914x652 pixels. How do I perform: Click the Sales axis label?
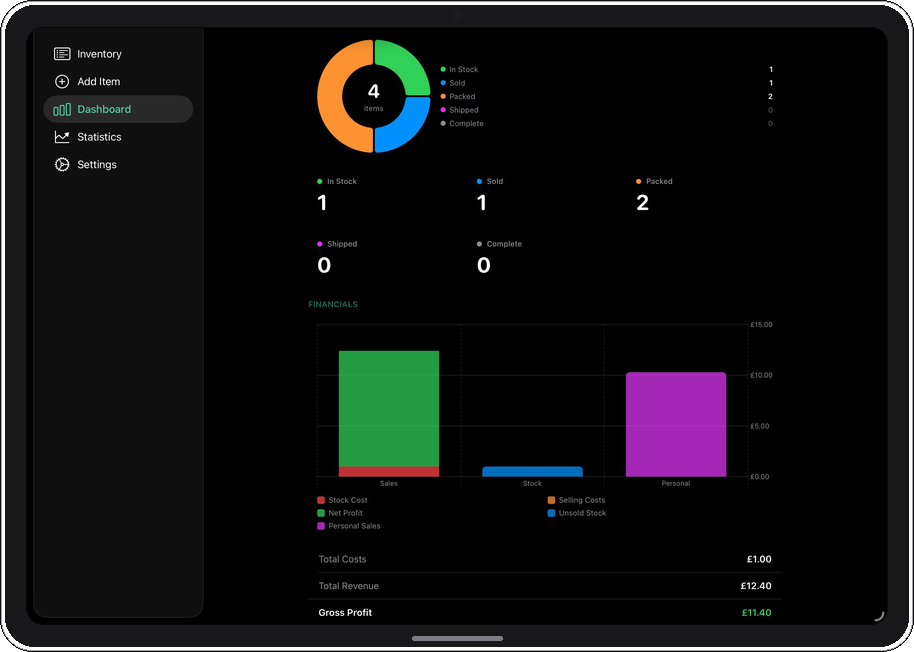389,483
